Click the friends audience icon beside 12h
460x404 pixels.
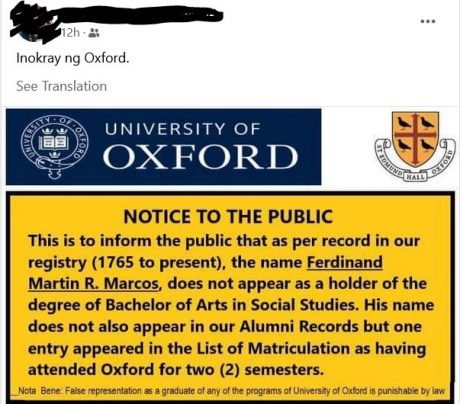[94, 33]
